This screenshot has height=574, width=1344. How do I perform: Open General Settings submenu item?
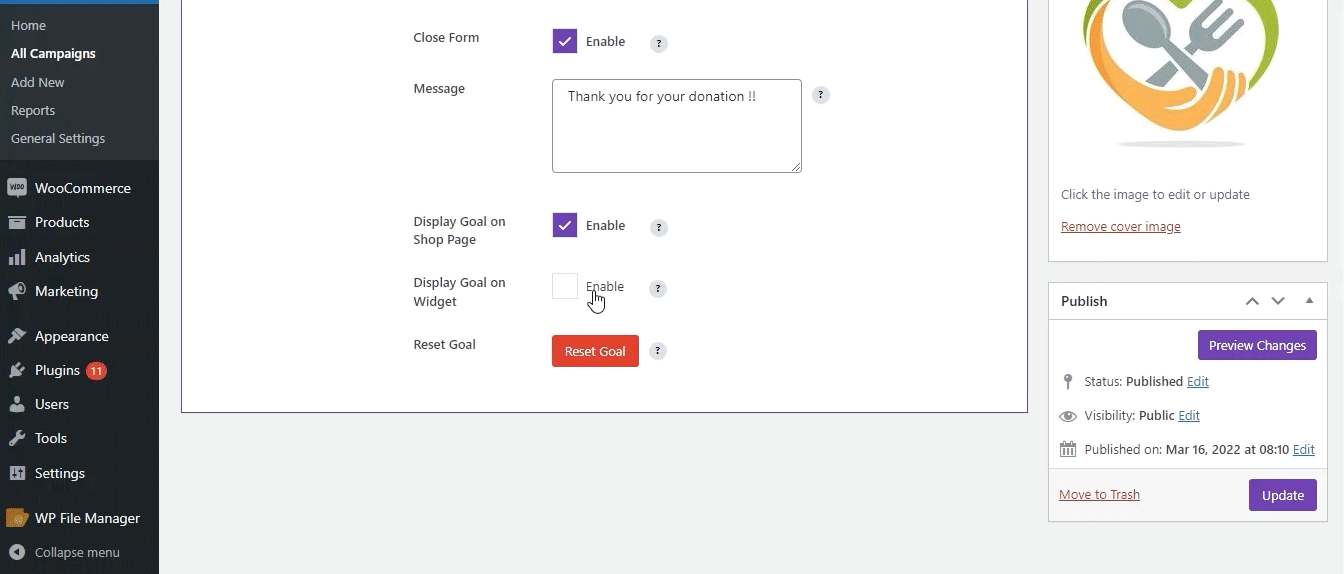tap(58, 138)
